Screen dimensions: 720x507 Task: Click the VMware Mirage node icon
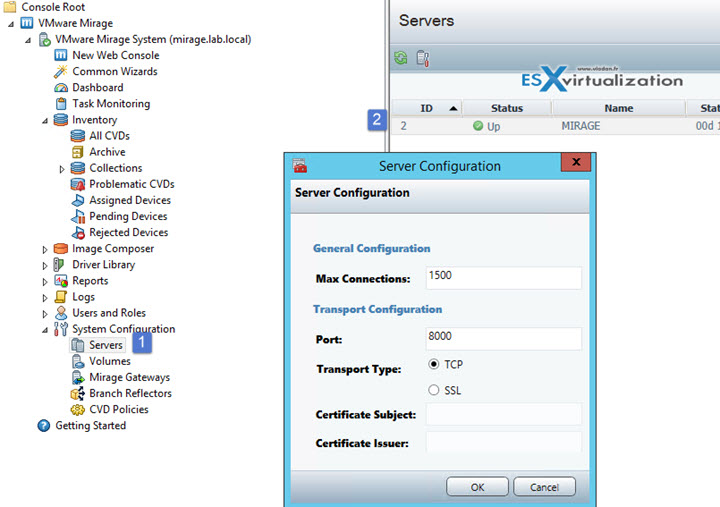(27, 23)
